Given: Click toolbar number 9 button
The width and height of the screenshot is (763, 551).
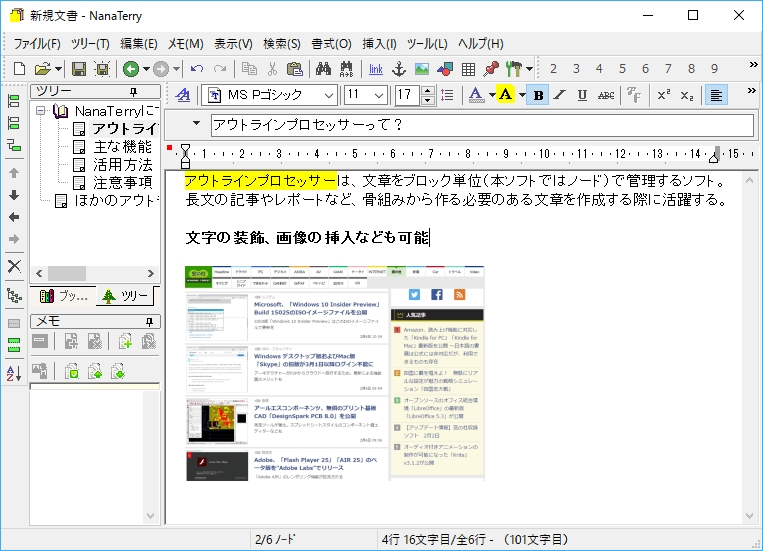Looking at the screenshot, I should pos(714,69).
